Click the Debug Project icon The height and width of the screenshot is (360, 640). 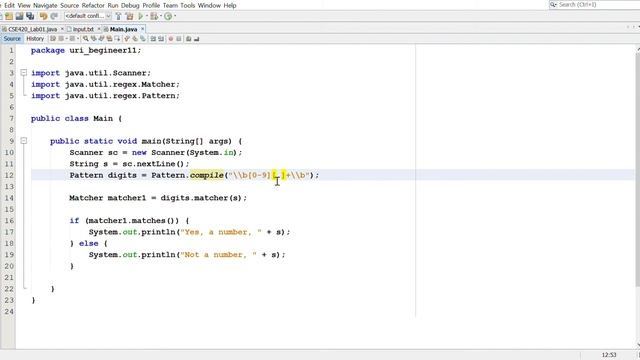(x=154, y=16)
